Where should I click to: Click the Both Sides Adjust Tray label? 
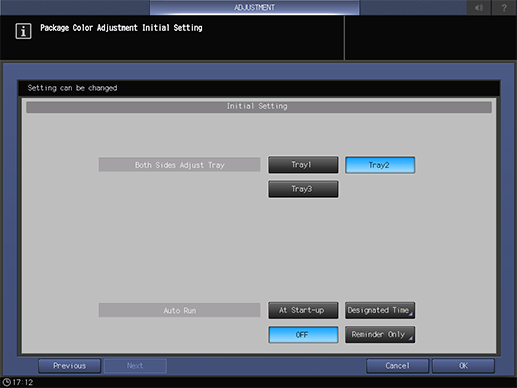tap(179, 165)
